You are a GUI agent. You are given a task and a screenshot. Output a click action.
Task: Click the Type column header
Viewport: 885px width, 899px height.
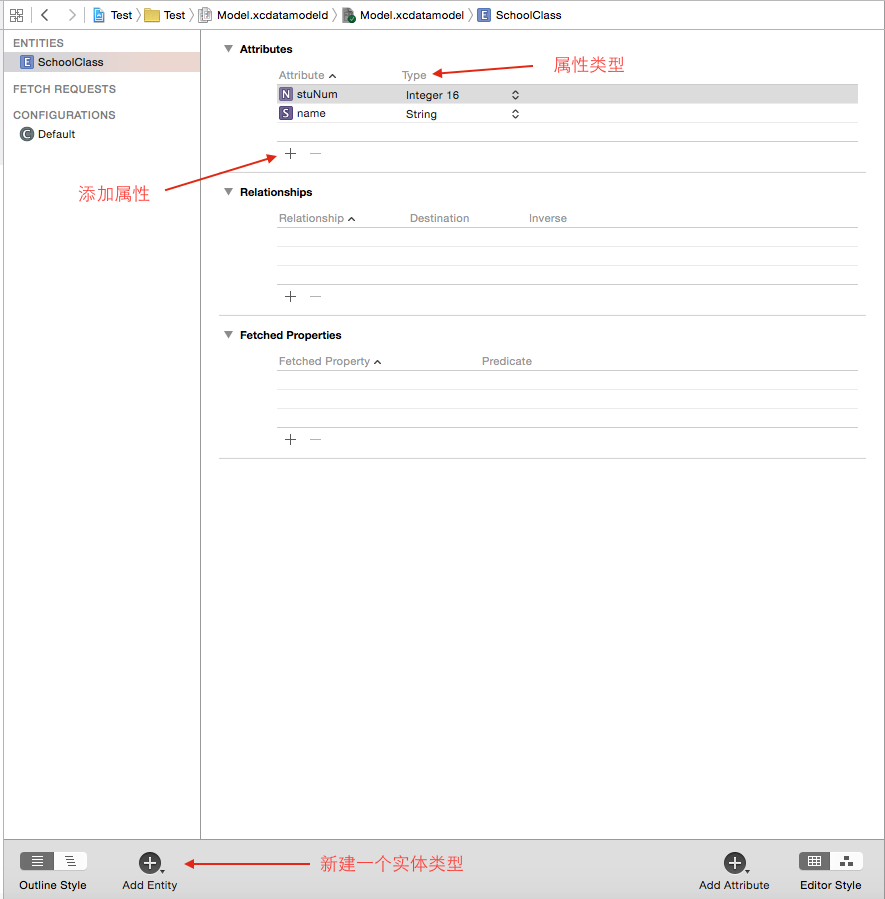pyautogui.click(x=414, y=75)
